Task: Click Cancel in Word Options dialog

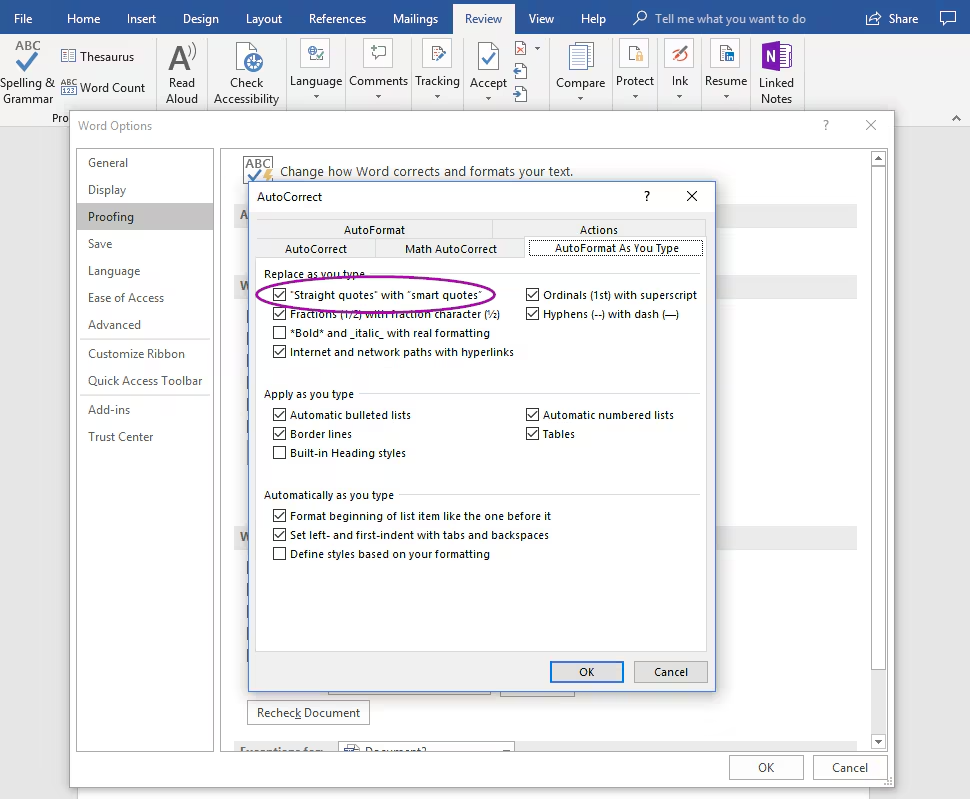Action: point(849,767)
